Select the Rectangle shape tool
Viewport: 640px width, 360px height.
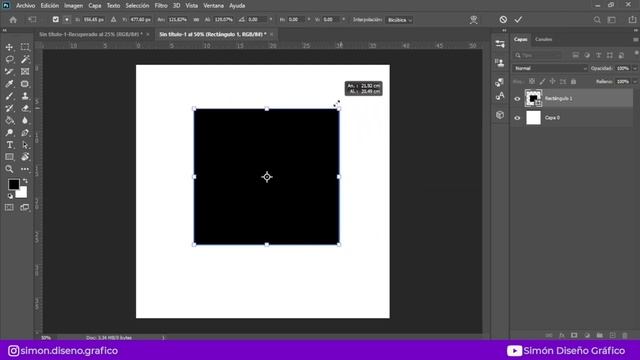[9, 157]
